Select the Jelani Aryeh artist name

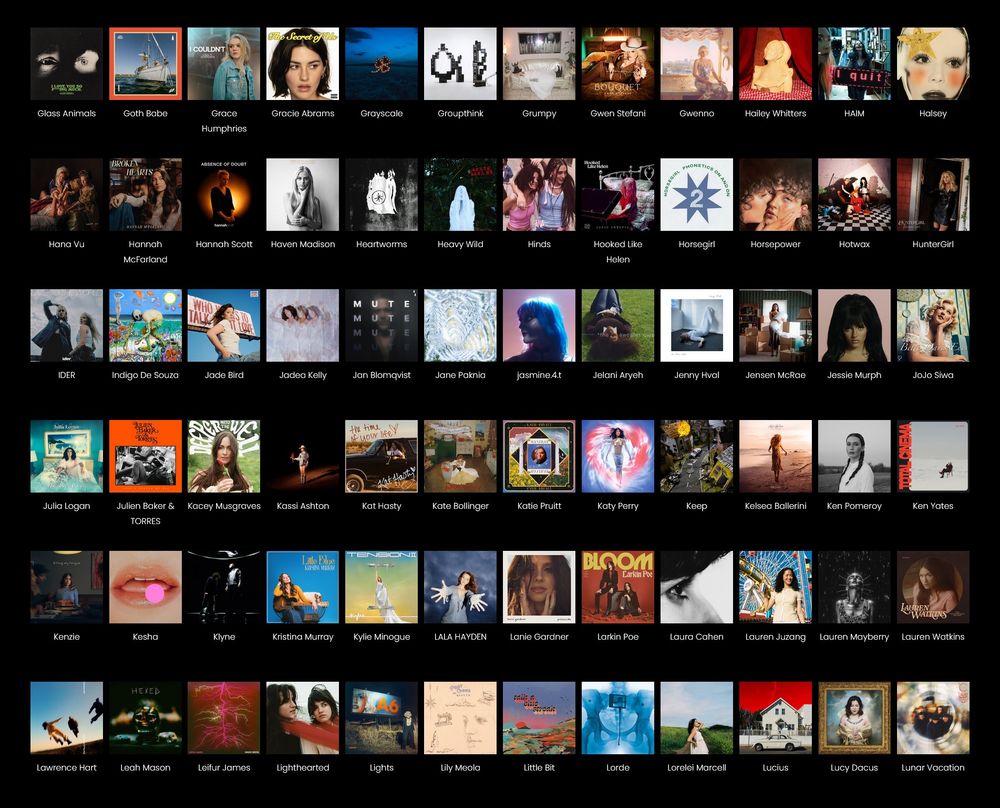(x=618, y=375)
